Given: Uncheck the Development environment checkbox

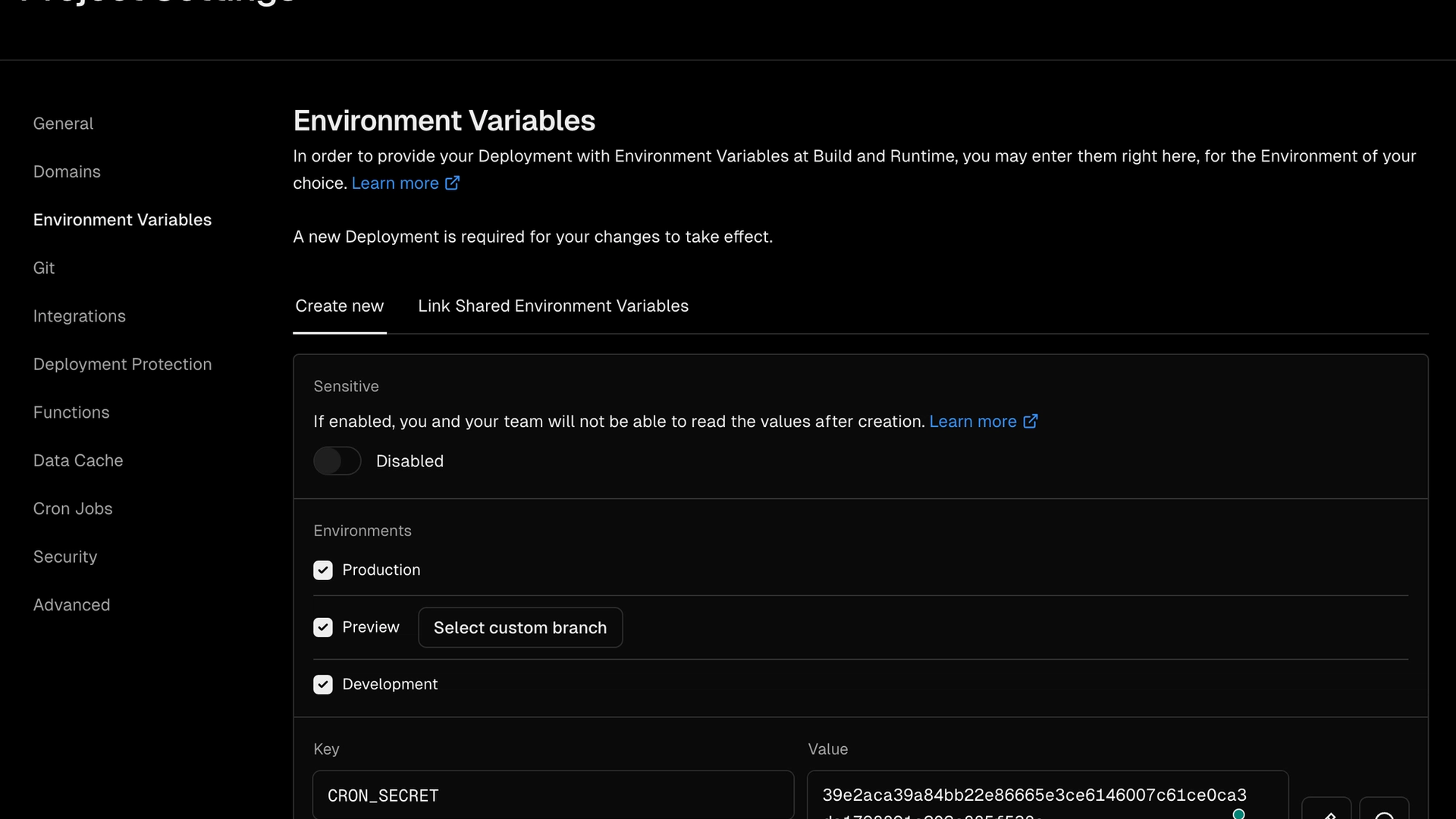Looking at the screenshot, I should (323, 685).
